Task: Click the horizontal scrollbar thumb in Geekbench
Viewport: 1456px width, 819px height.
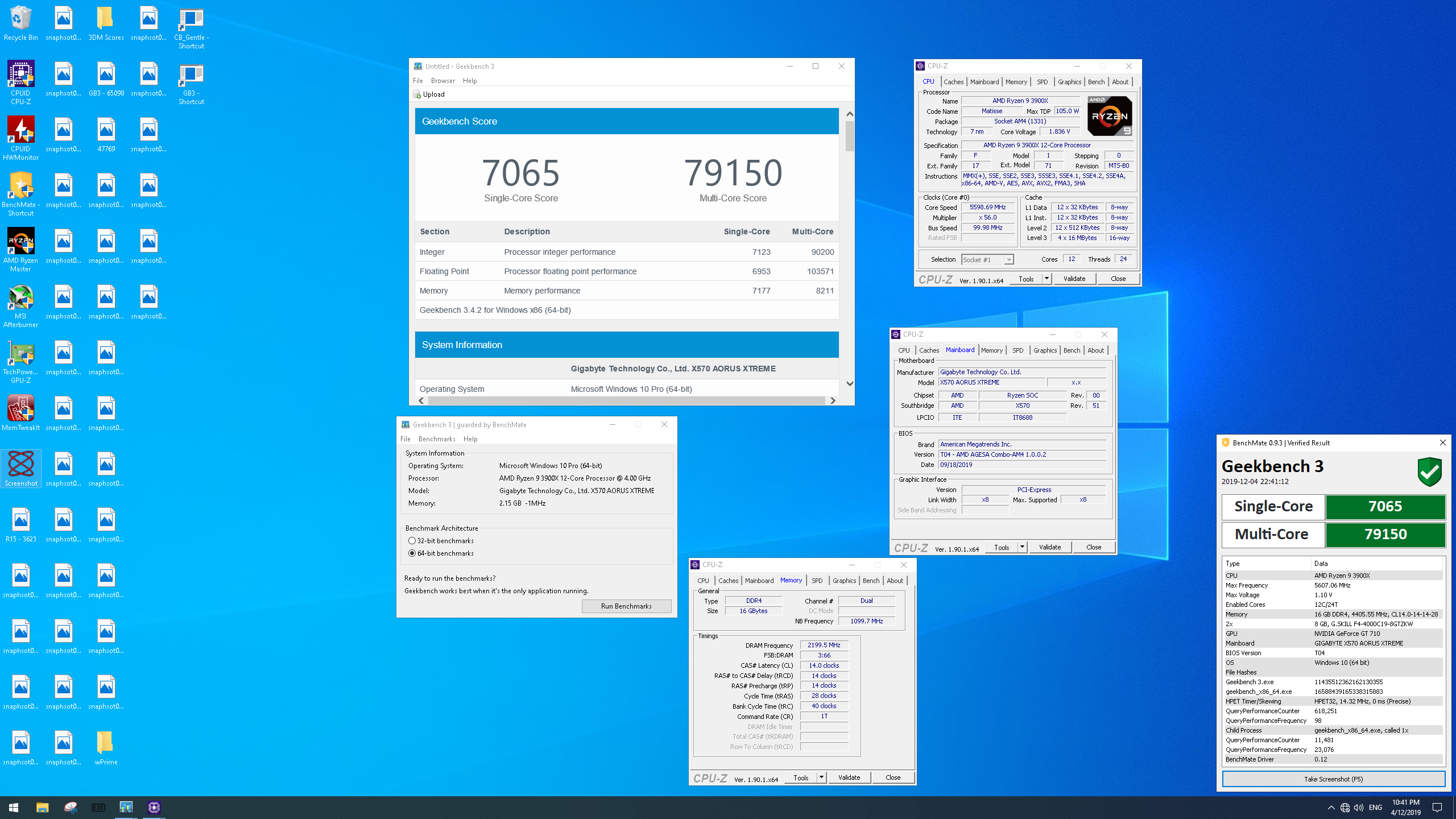Action: [x=626, y=400]
